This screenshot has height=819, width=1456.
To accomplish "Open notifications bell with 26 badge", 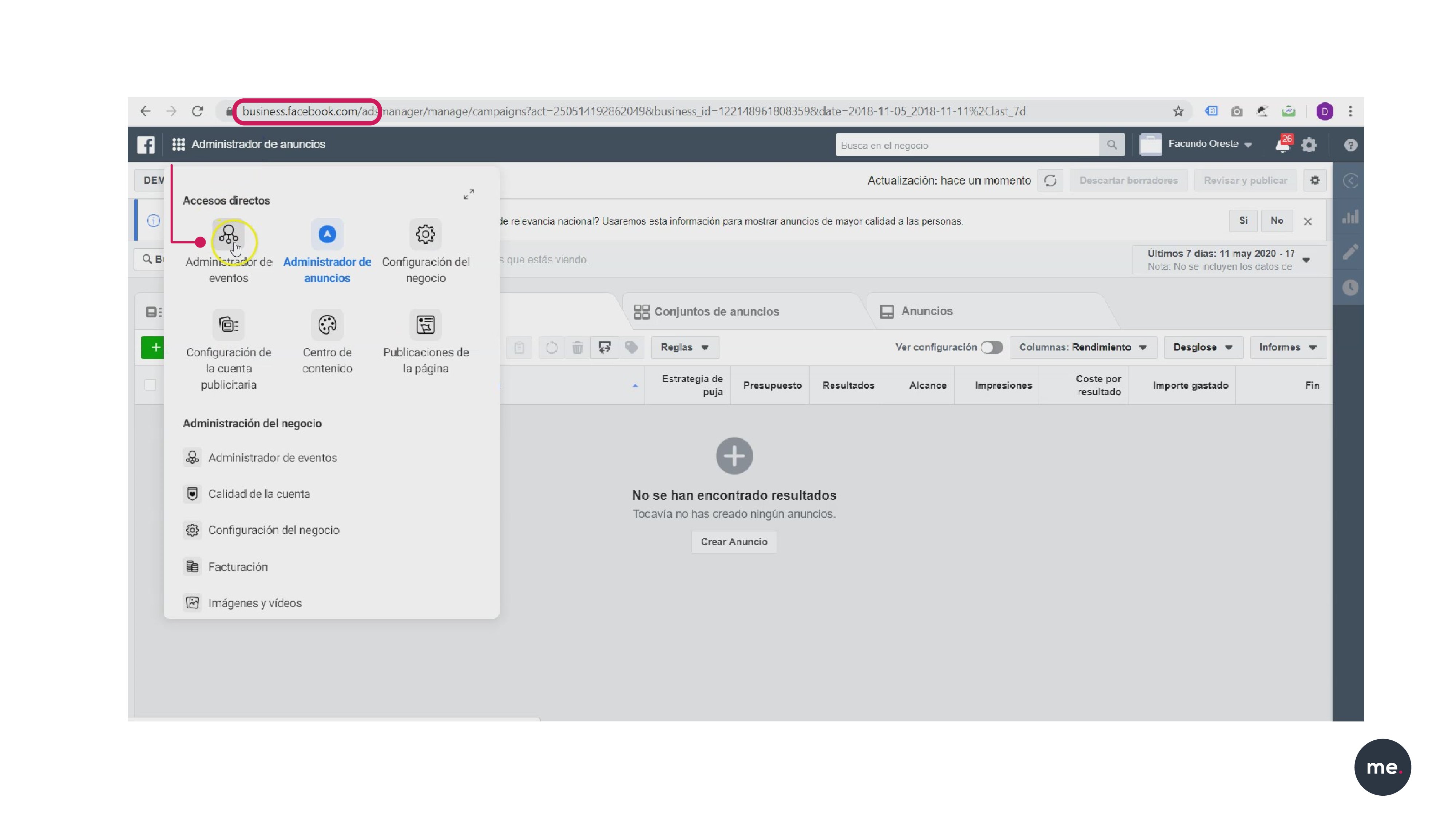I will click(x=1283, y=145).
